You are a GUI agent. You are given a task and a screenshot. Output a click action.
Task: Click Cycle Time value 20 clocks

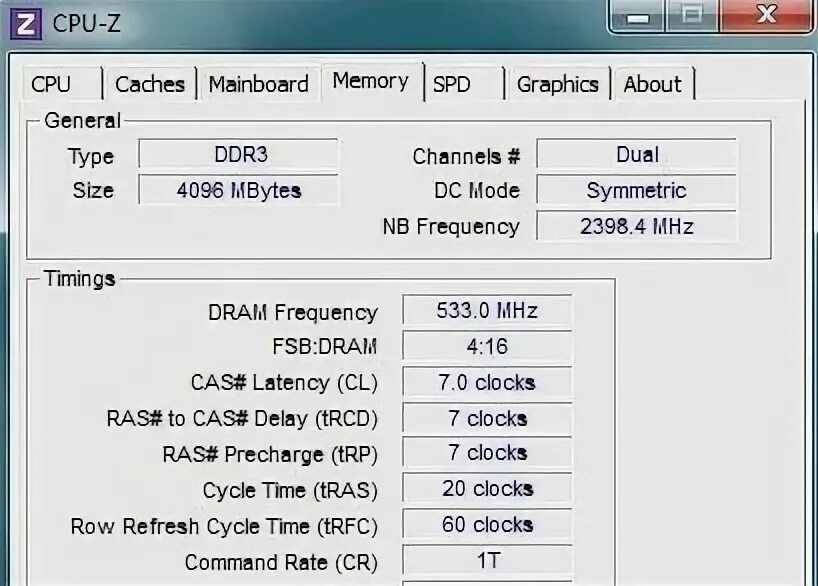[487, 489]
